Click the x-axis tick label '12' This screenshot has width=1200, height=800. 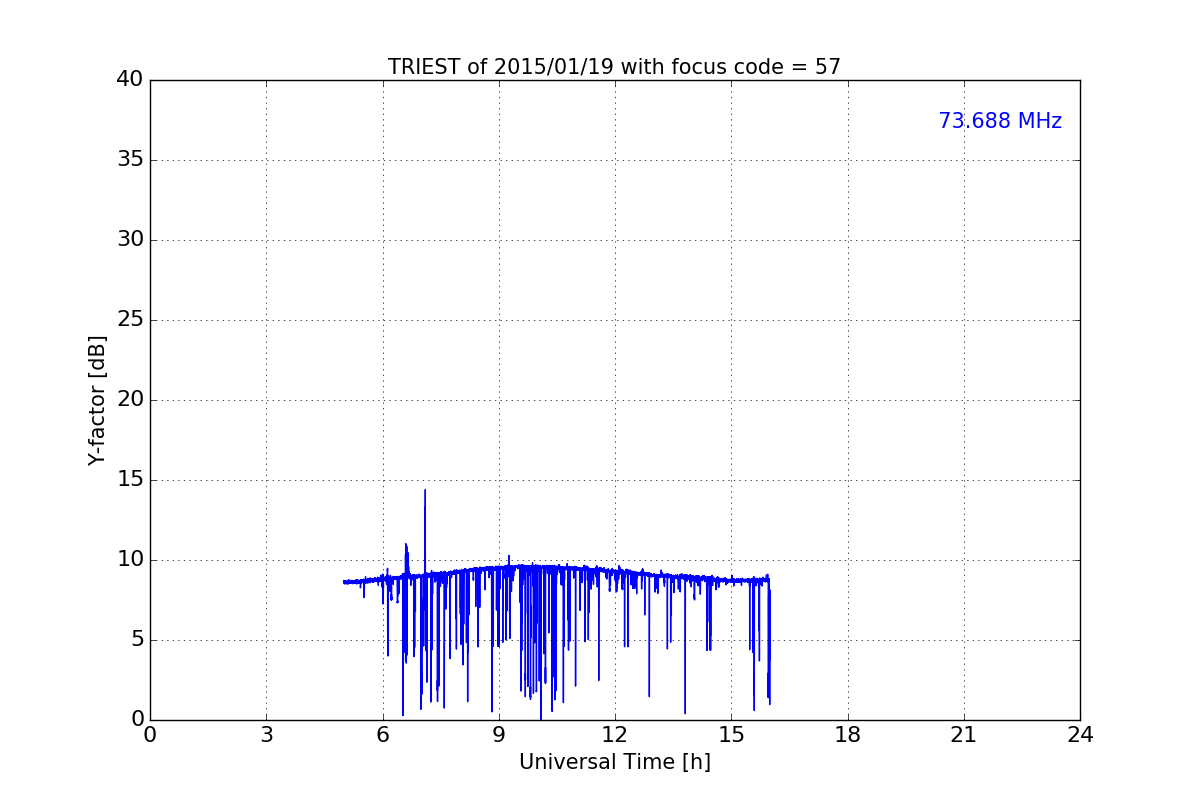[615, 735]
